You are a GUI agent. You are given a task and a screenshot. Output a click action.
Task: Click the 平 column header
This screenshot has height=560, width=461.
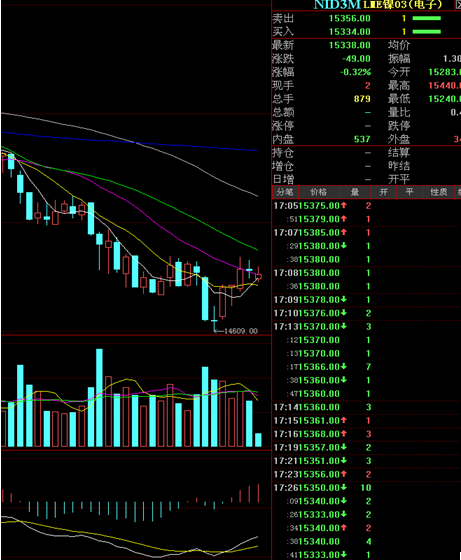410,192
